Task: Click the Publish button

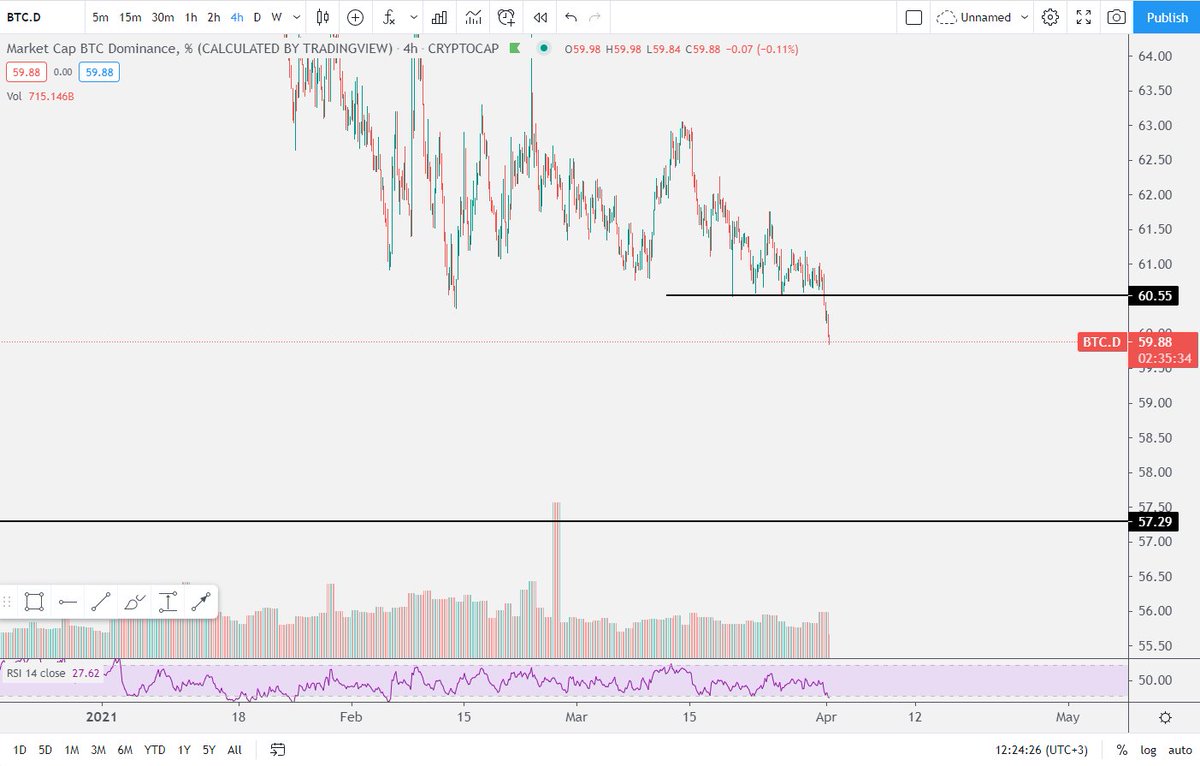Action: [x=1167, y=17]
